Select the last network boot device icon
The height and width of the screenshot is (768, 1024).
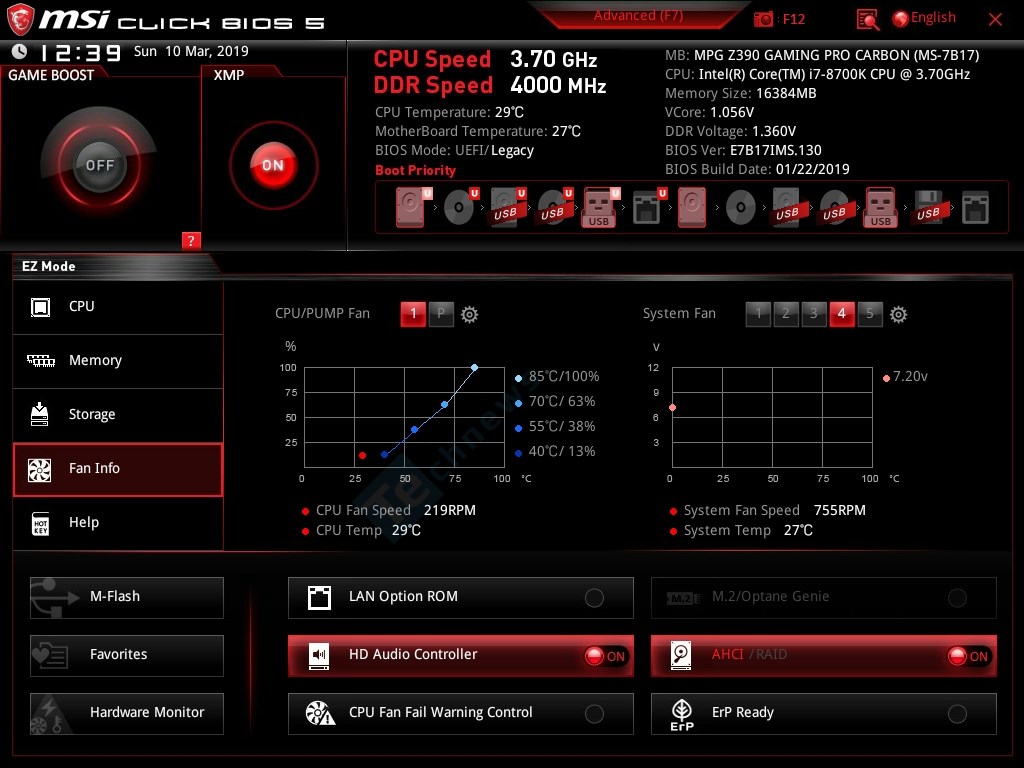975,208
